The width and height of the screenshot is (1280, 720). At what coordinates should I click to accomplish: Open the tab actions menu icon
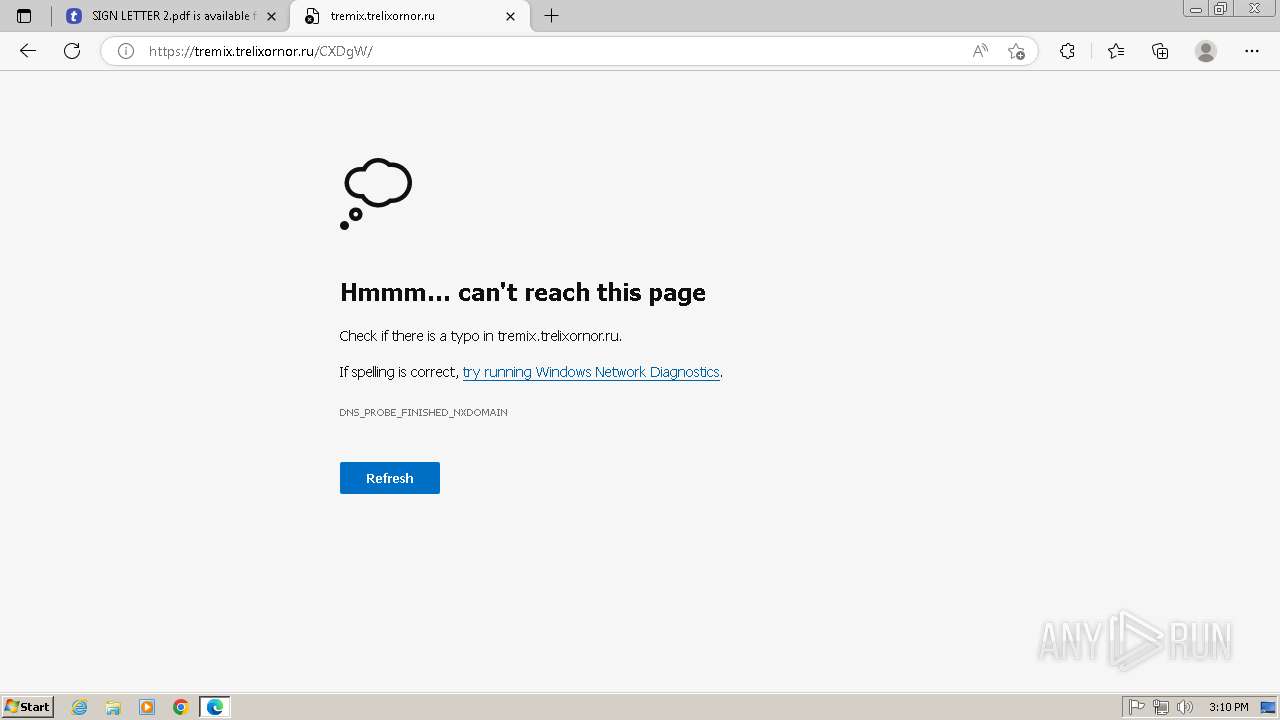(x=24, y=16)
